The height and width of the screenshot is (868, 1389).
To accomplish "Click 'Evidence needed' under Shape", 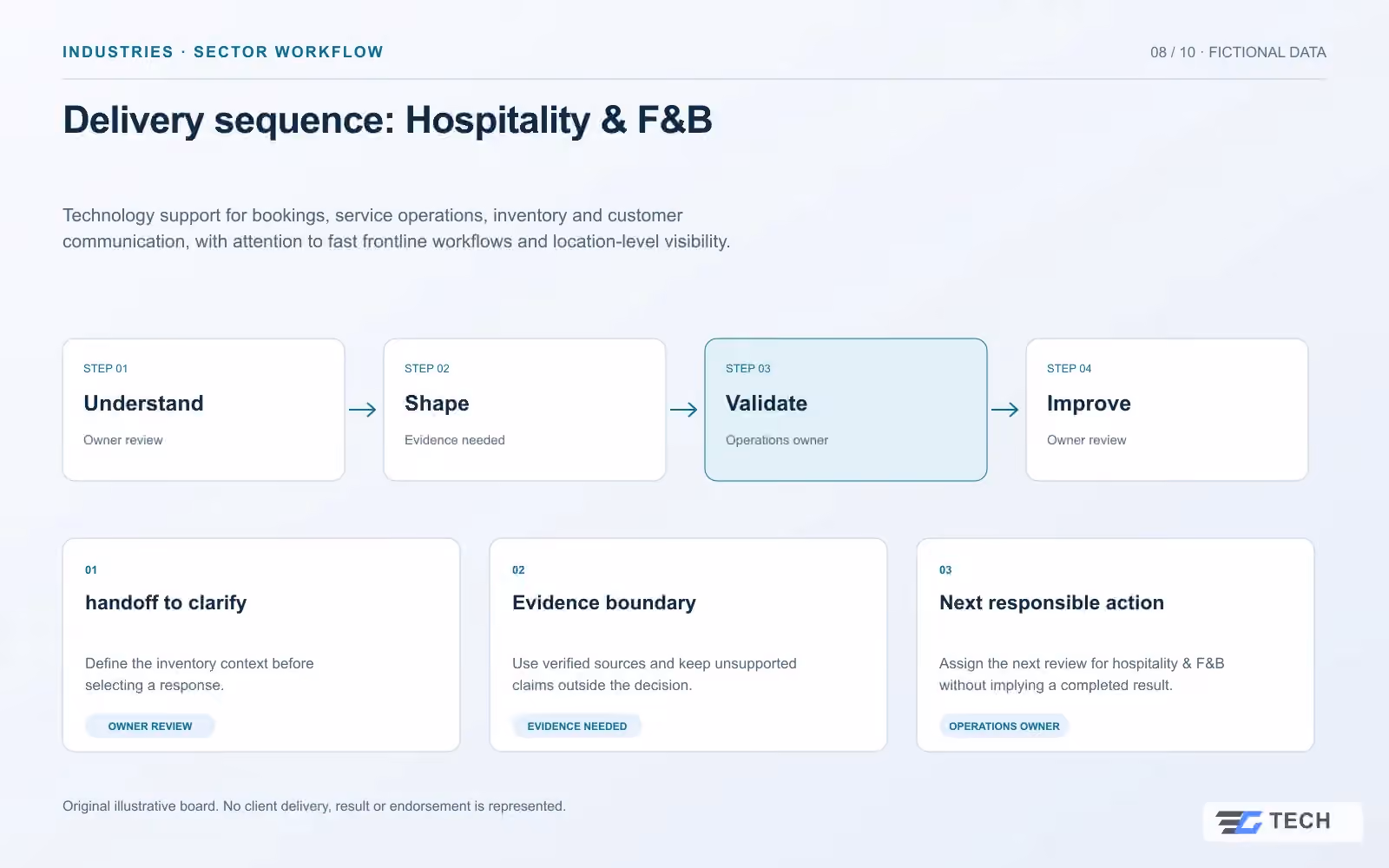I will pos(455,440).
